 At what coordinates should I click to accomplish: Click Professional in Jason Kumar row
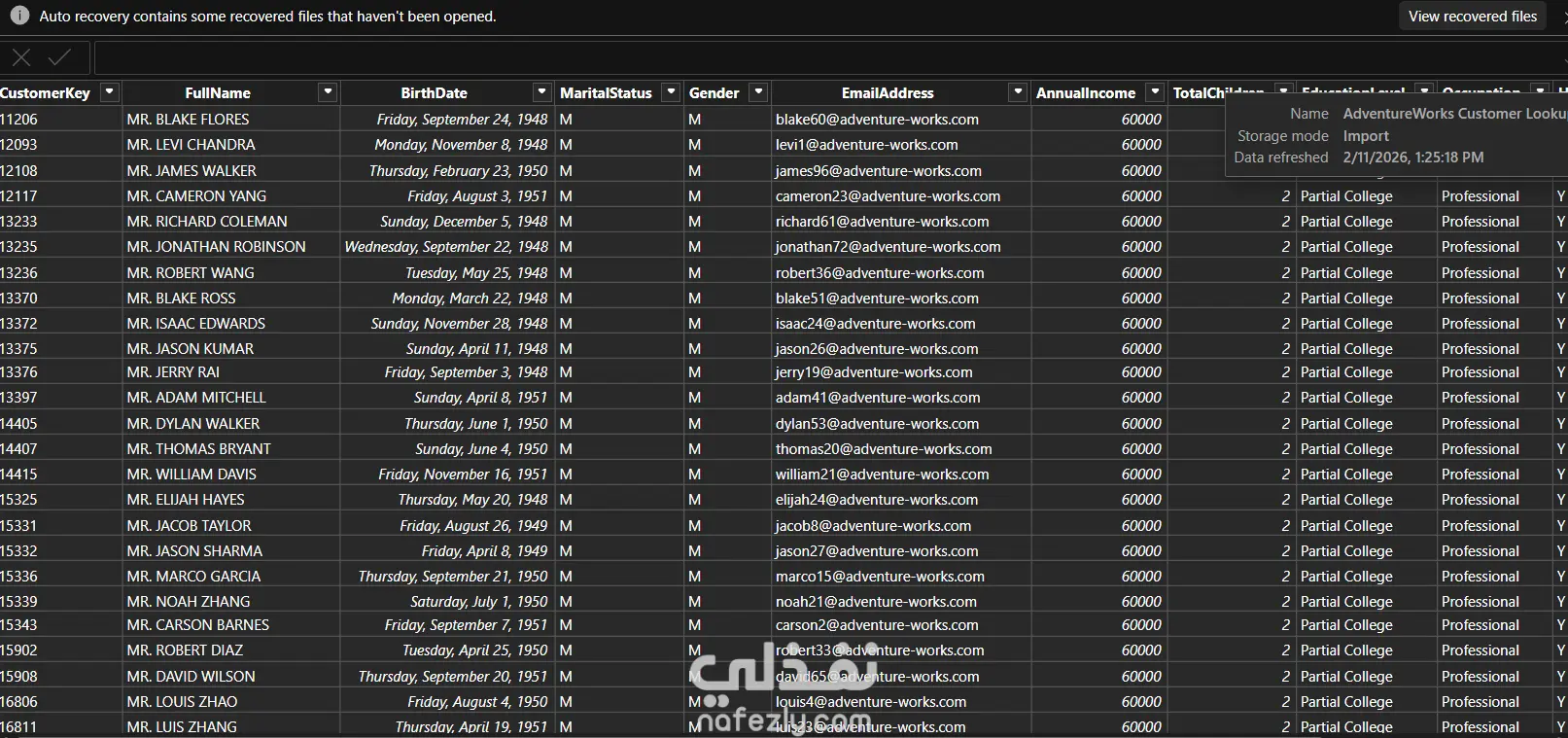pyautogui.click(x=1480, y=348)
